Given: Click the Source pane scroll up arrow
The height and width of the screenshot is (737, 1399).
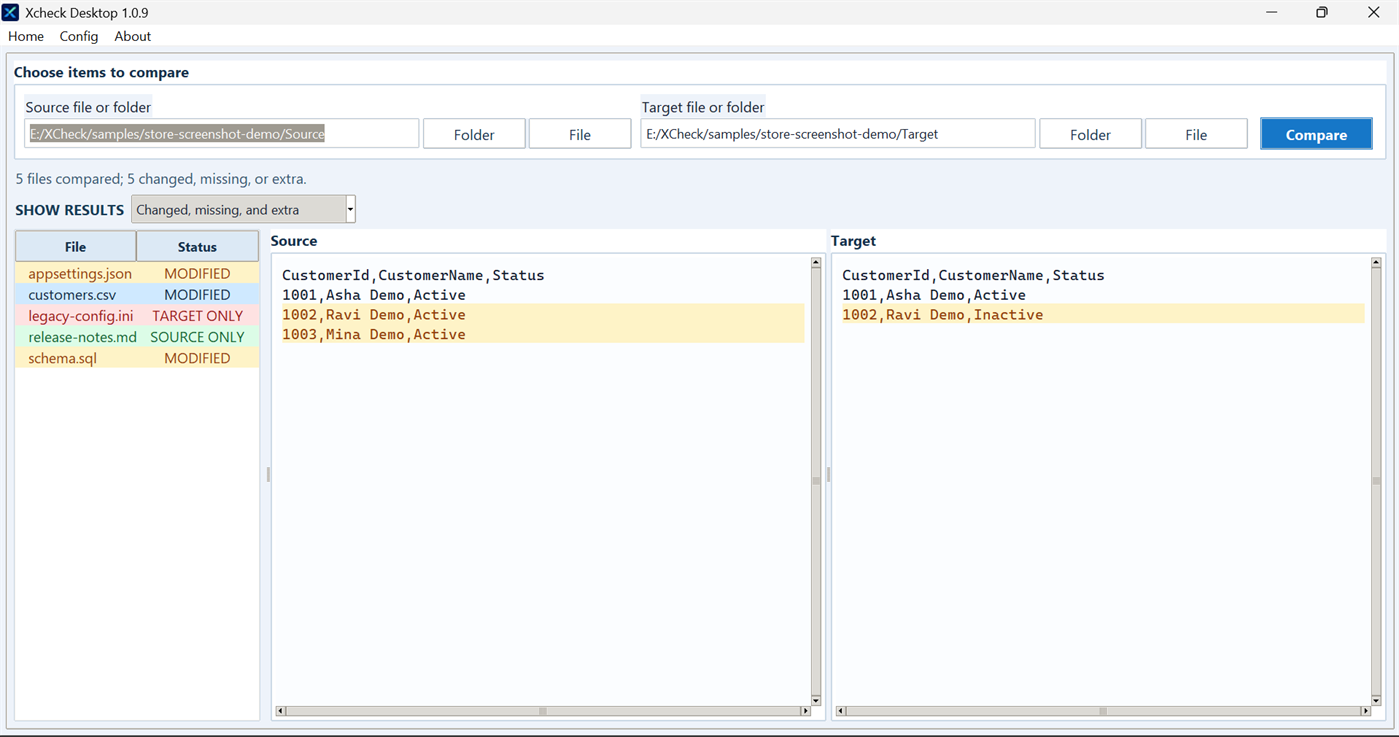Looking at the screenshot, I should [816, 263].
